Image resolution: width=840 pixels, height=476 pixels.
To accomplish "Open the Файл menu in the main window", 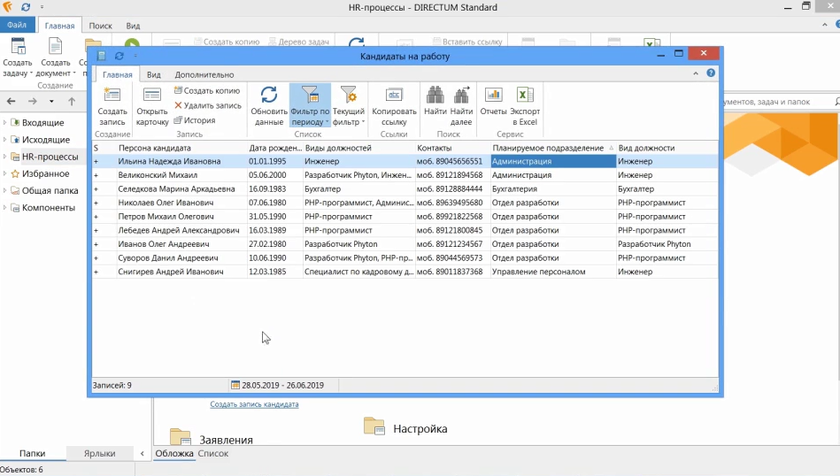I will tap(17, 26).
